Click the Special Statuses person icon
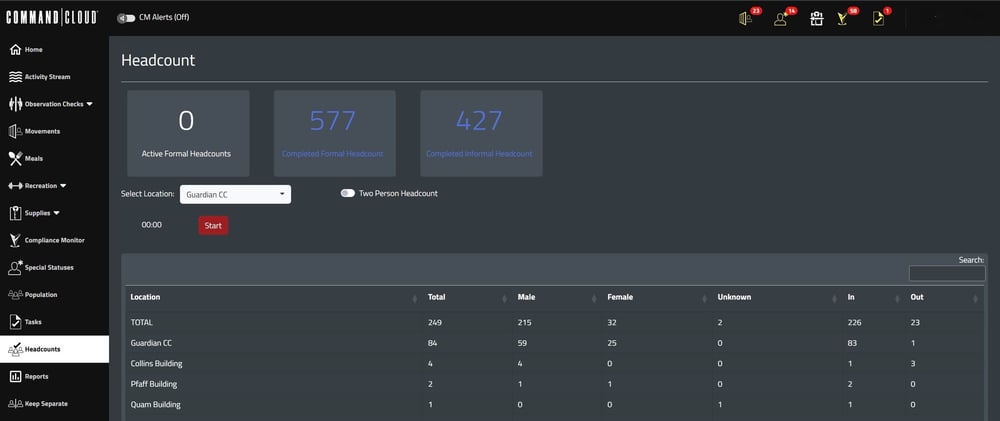 [16, 267]
